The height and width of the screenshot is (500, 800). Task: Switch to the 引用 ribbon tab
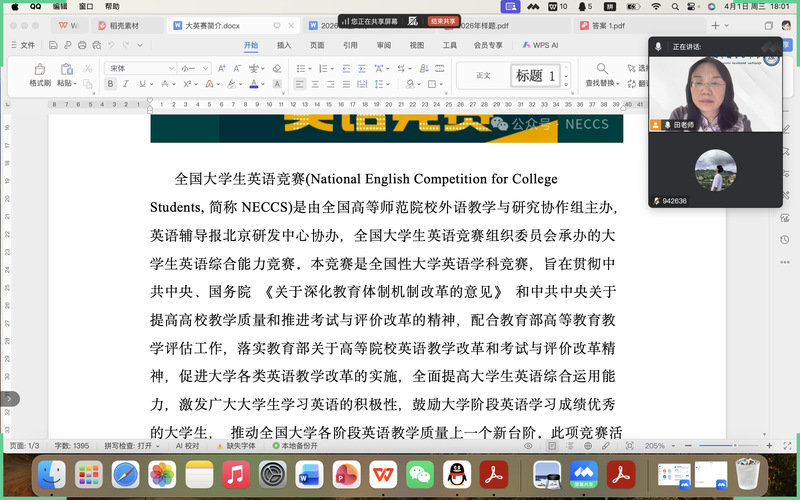pos(350,45)
